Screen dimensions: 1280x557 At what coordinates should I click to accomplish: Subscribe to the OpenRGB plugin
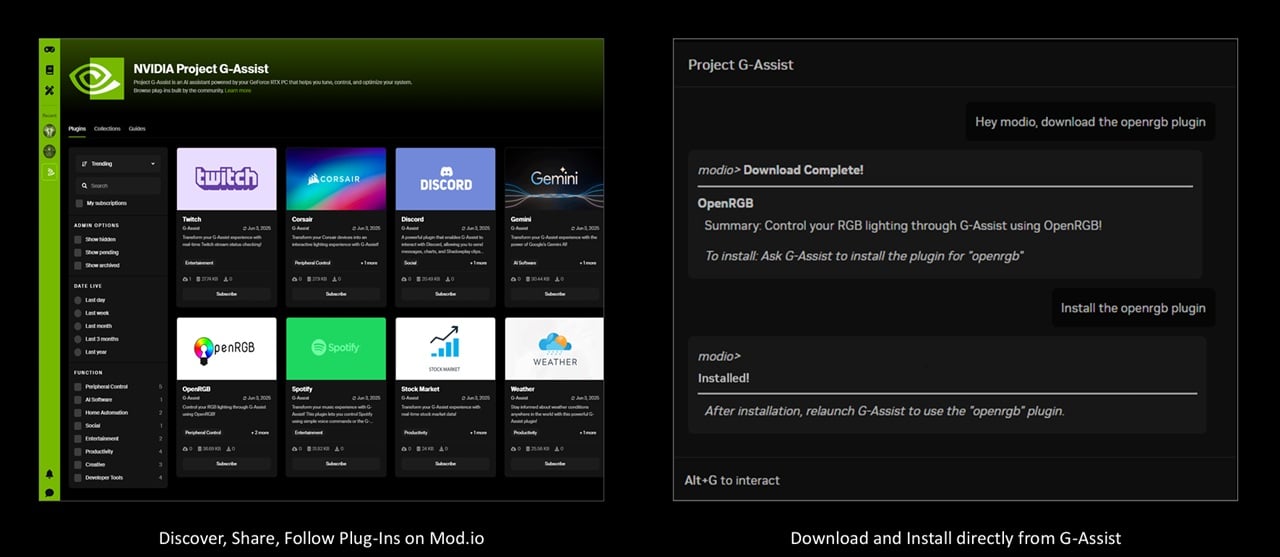(227, 464)
